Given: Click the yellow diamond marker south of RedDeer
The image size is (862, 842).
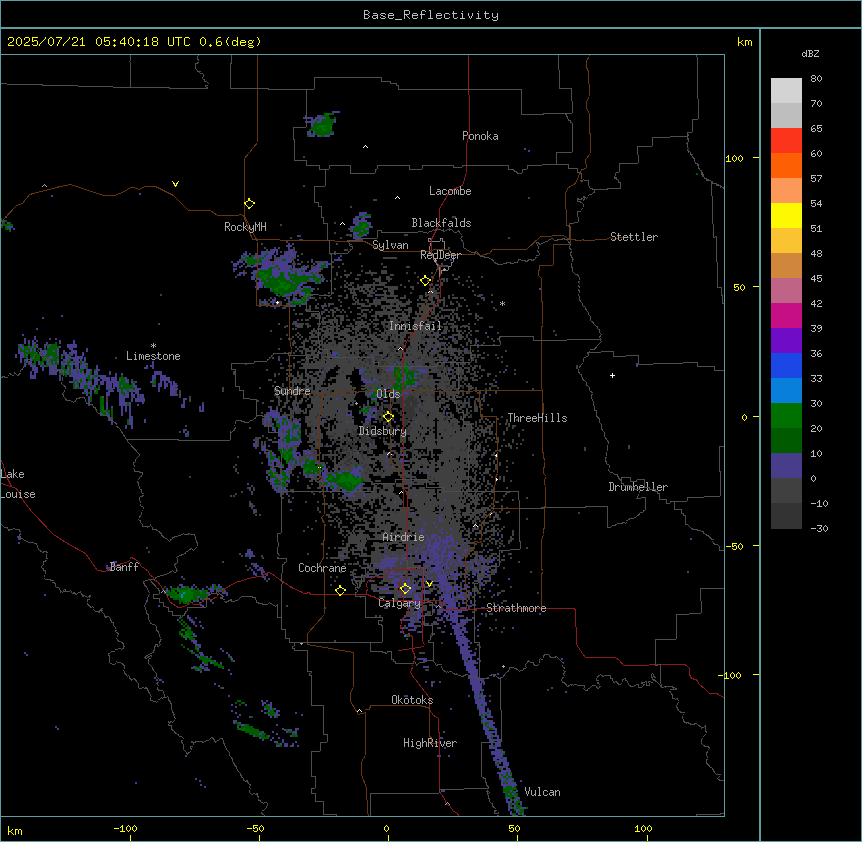Looking at the screenshot, I should pyautogui.click(x=425, y=281).
